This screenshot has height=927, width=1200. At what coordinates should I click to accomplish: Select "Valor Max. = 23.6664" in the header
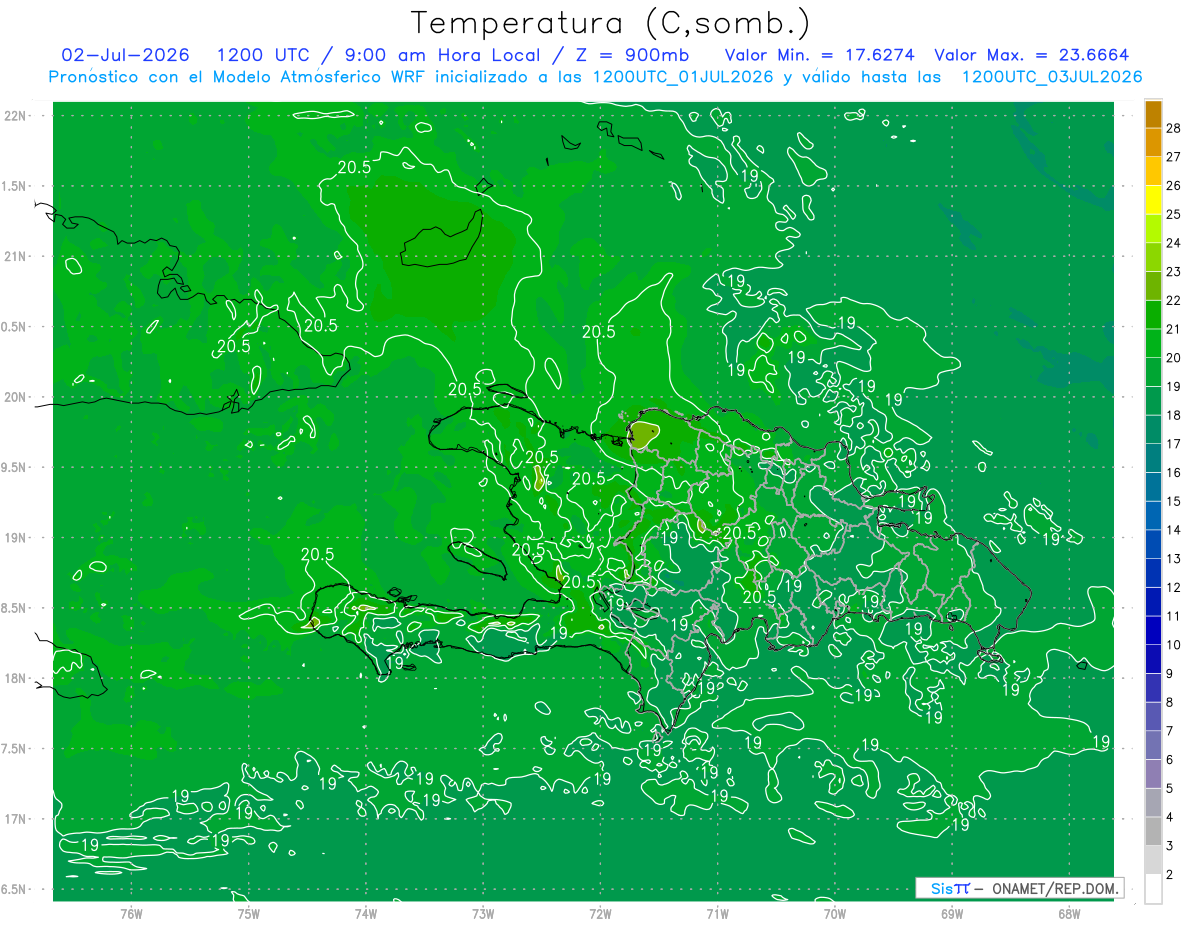tap(1031, 55)
